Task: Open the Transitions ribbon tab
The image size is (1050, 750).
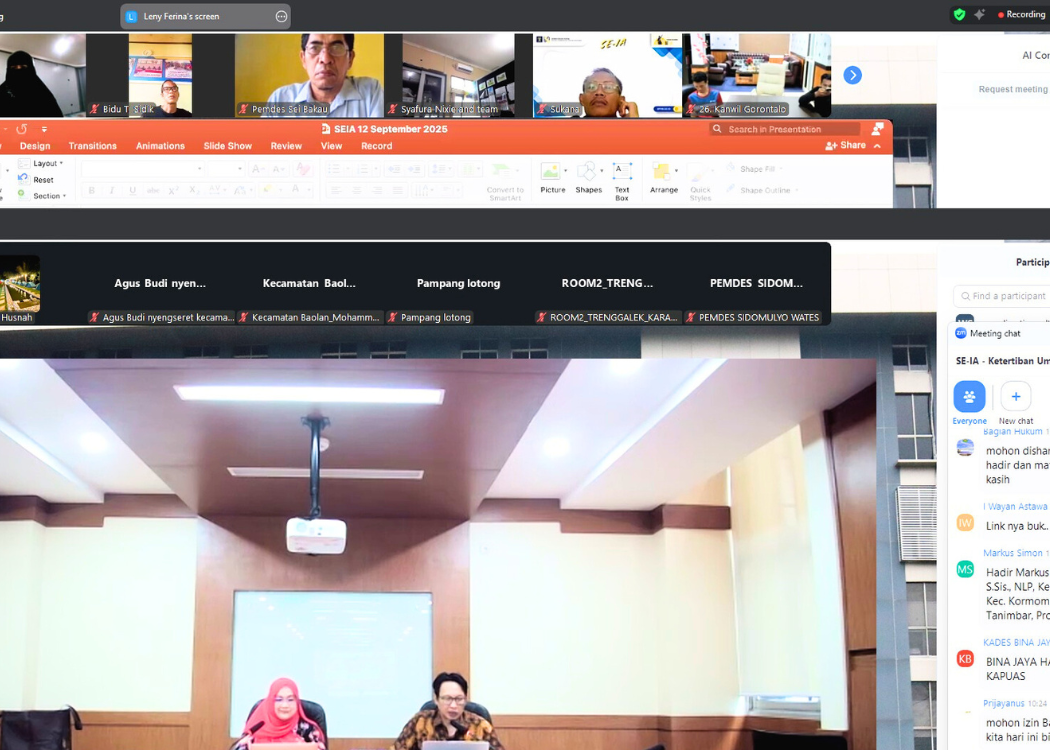Action: pyautogui.click(x=92, y=146)
